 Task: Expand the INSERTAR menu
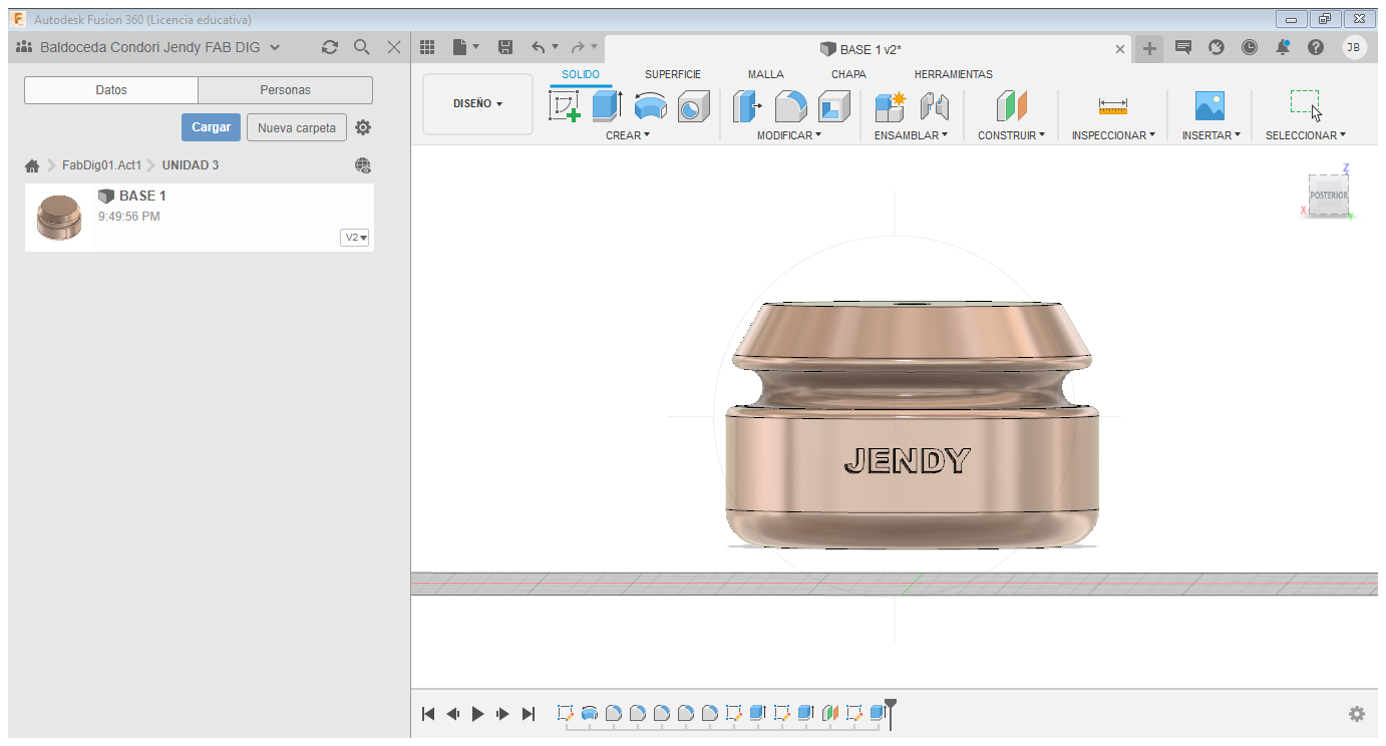point(1211,135)
